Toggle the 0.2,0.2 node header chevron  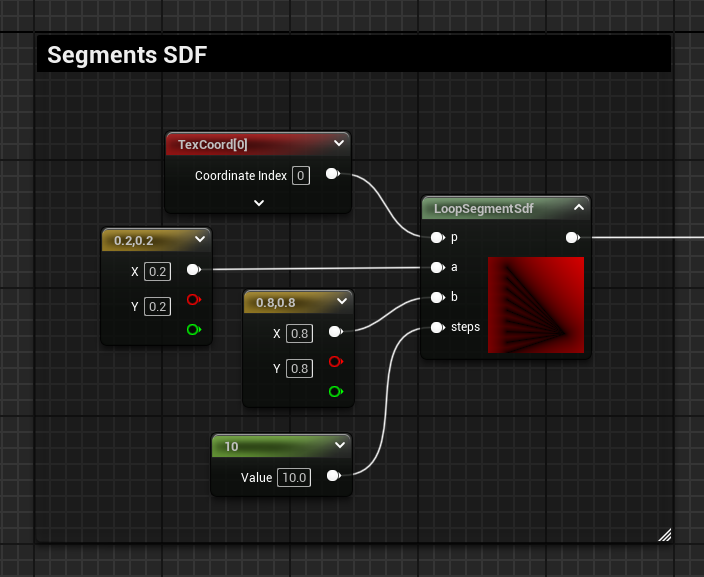tap(199, 240)
